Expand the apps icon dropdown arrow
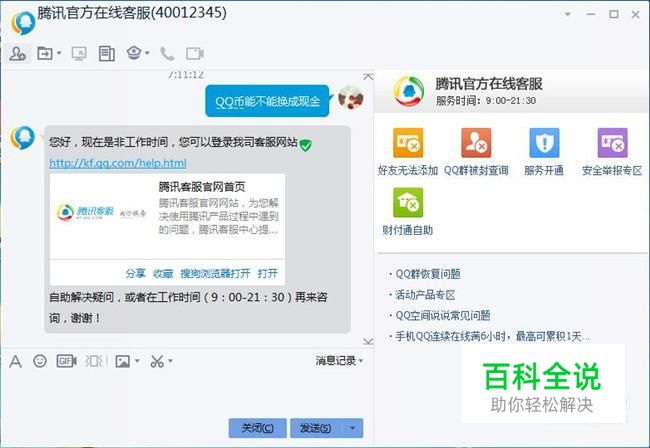The image size is (650, 448). [147, 53]
